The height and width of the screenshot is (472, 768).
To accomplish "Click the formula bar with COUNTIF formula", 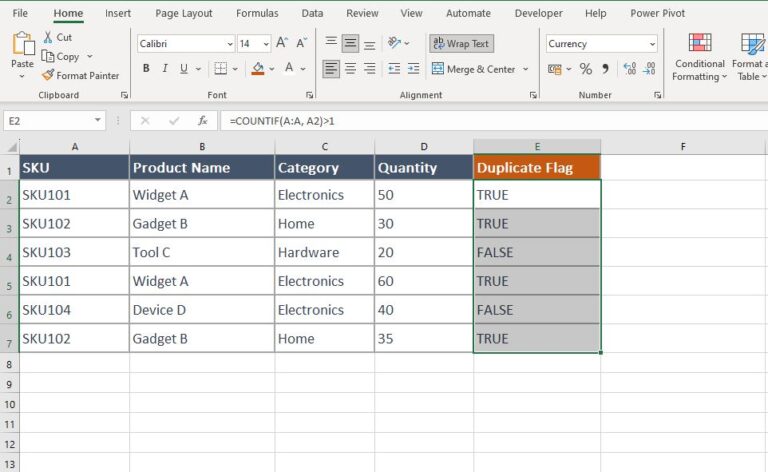I will pyautogui.click(x=494, y=120).
